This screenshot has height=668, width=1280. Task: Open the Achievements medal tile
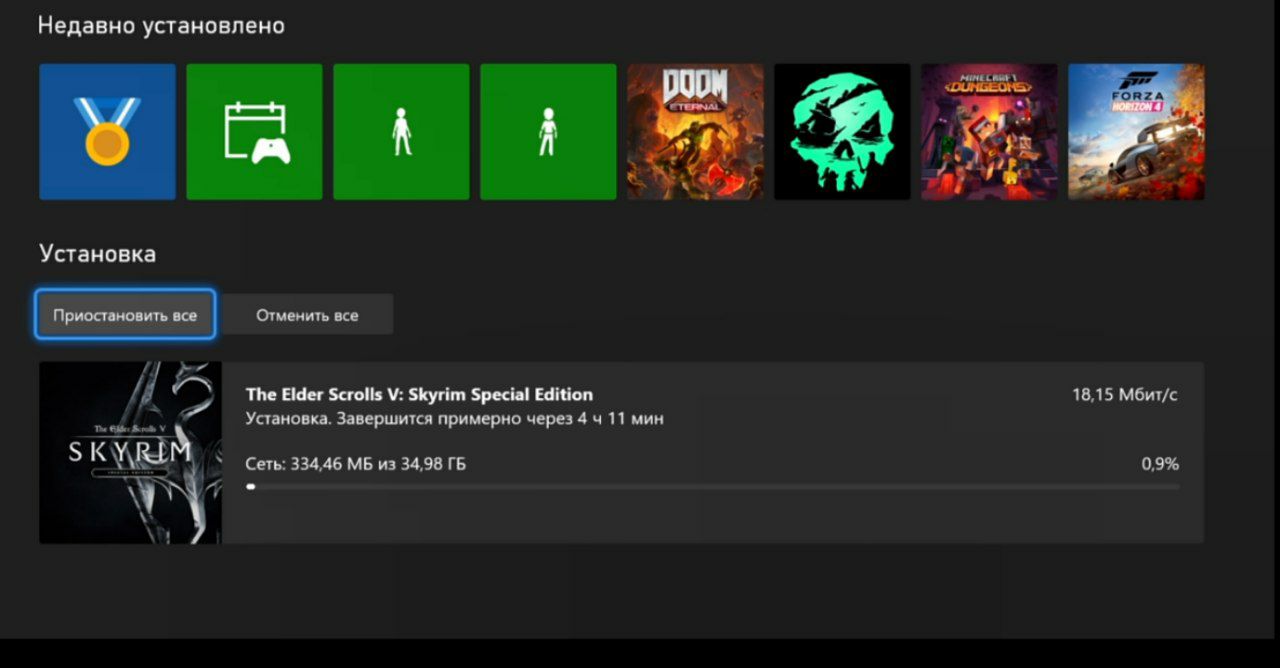click(107, 132)
